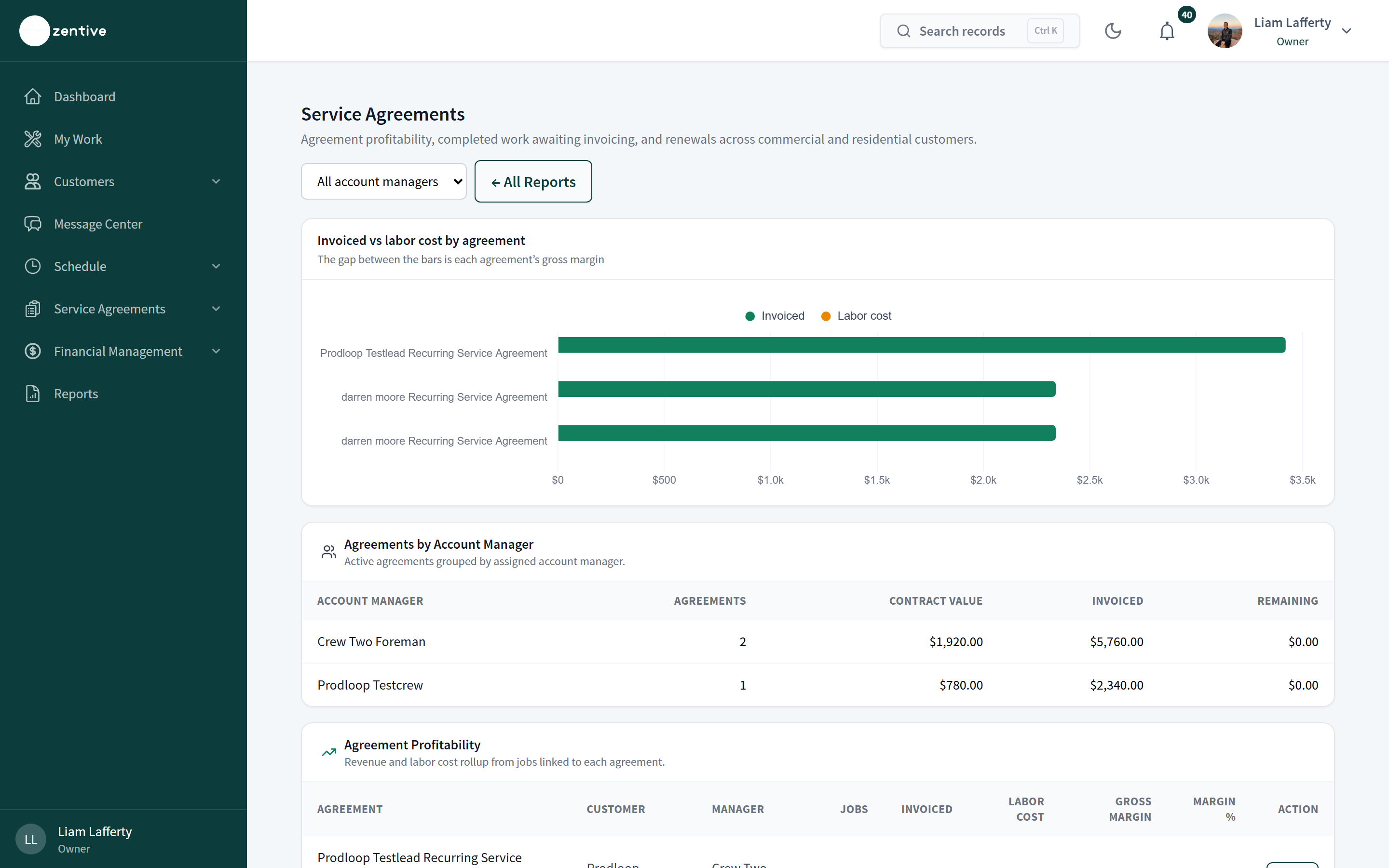Toggle the Invoiced legend series
The height and width of the screenshot is (868, 1389).
point(775,316)
